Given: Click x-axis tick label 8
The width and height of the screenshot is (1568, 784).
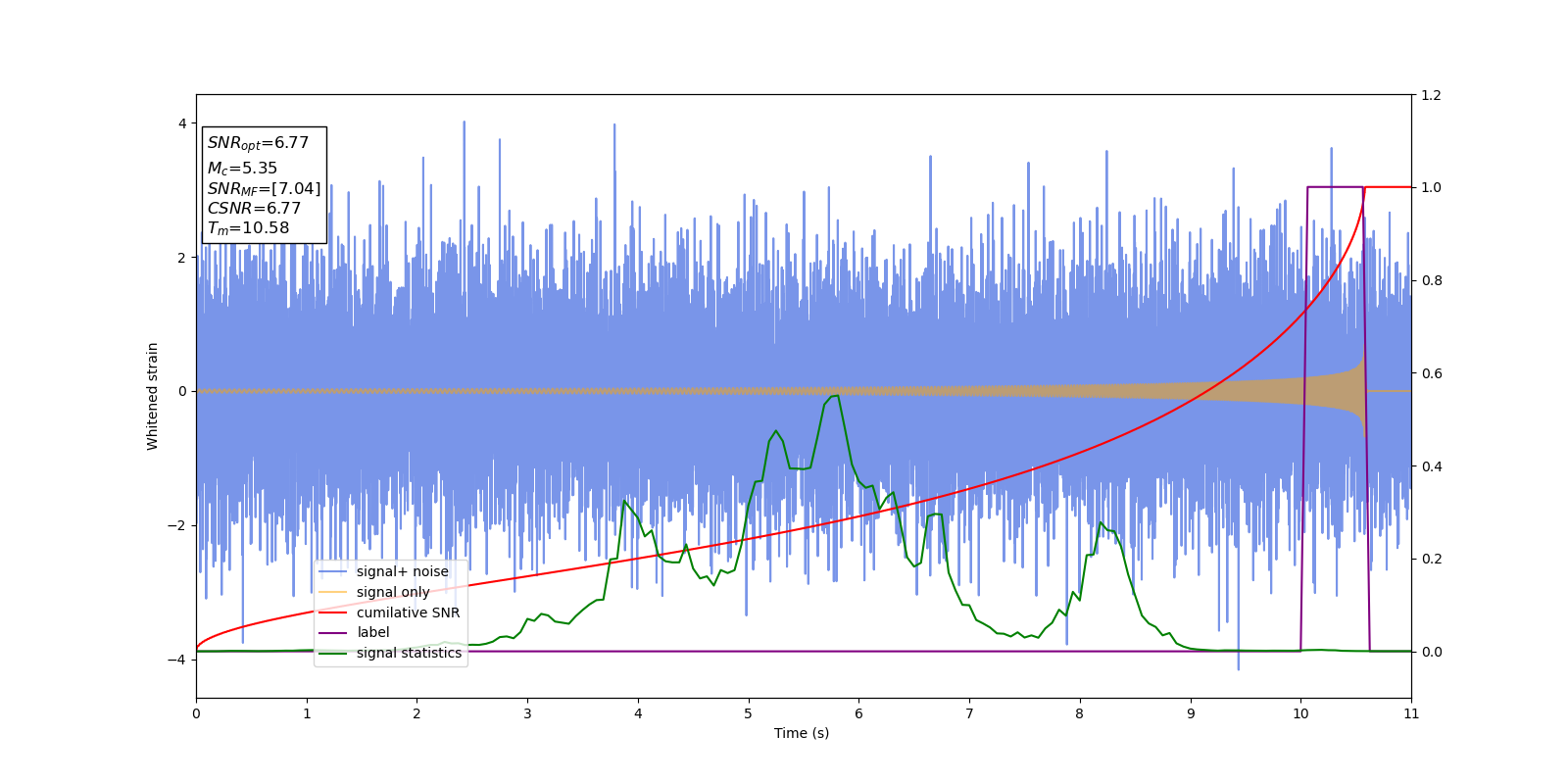Looking at the screenshot, I should 1080,713.
